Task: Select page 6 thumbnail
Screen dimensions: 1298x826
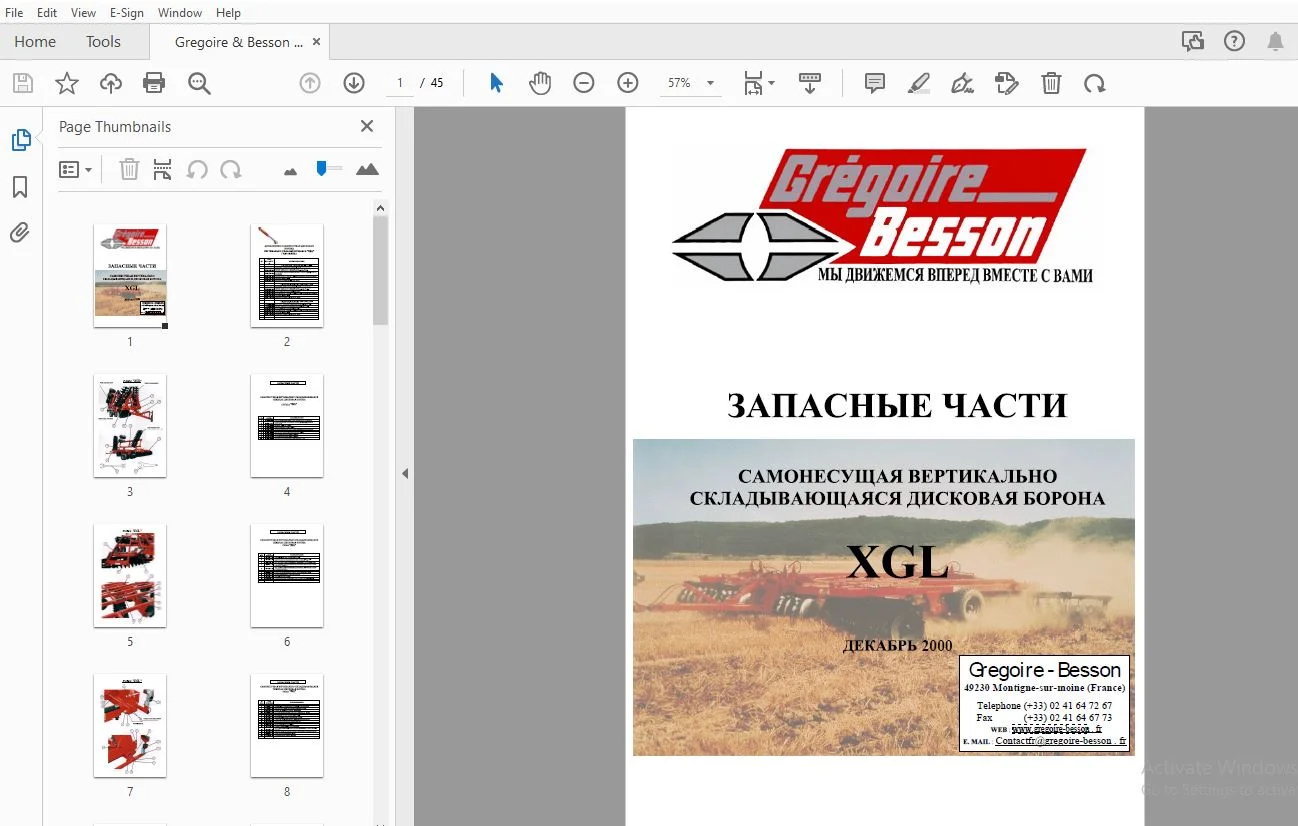Action: point(287,575)
